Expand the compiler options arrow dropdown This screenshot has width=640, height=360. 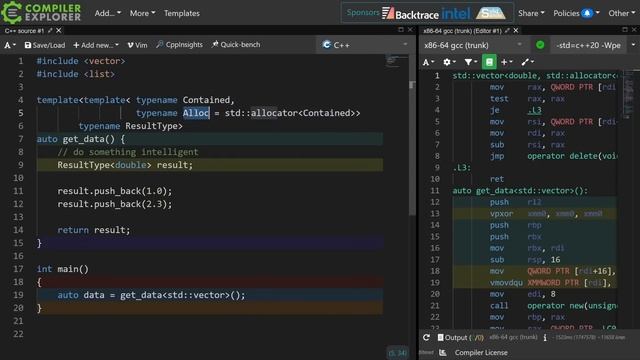coord(633,45)
